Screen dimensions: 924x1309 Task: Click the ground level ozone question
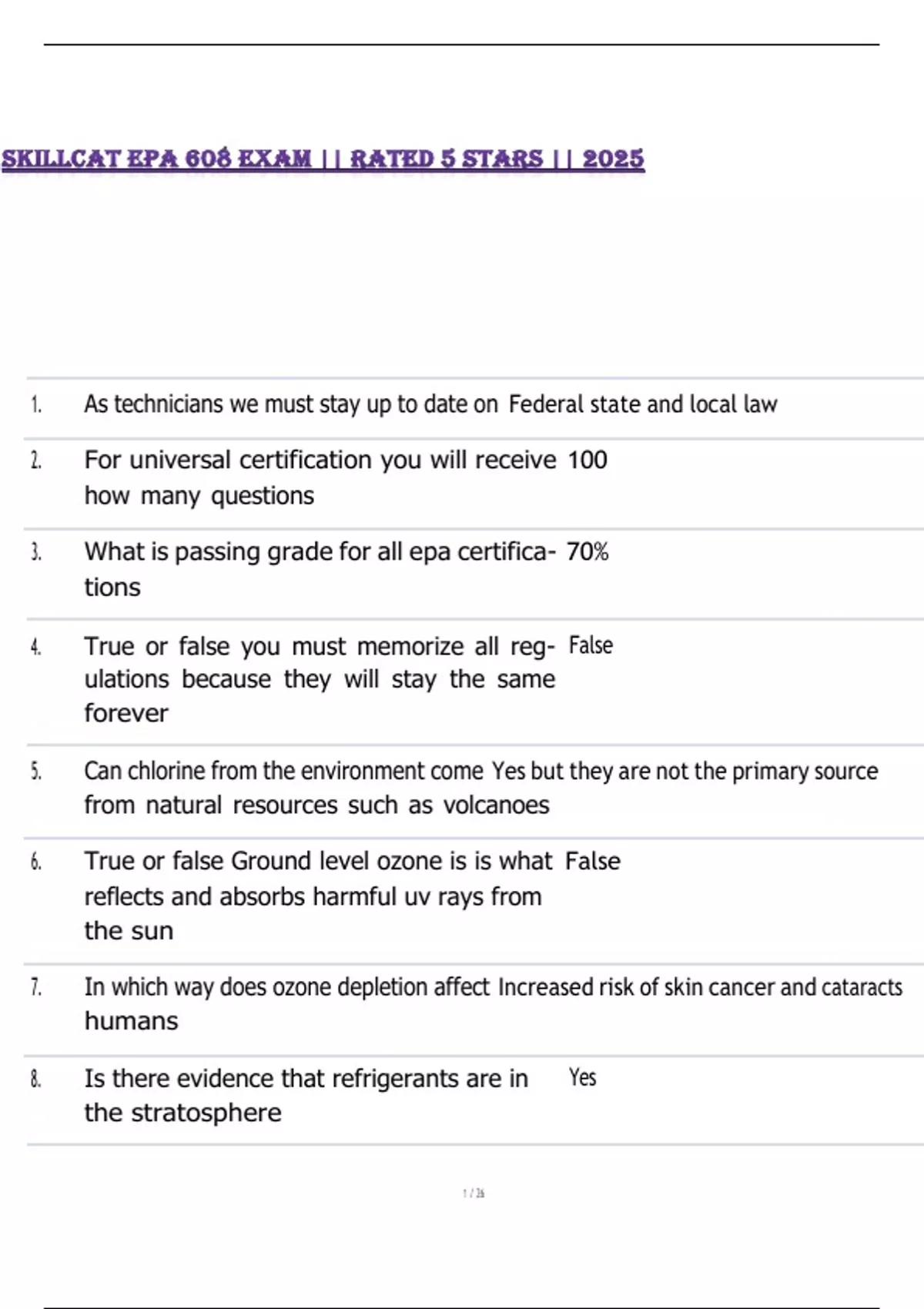click(317, 896)
